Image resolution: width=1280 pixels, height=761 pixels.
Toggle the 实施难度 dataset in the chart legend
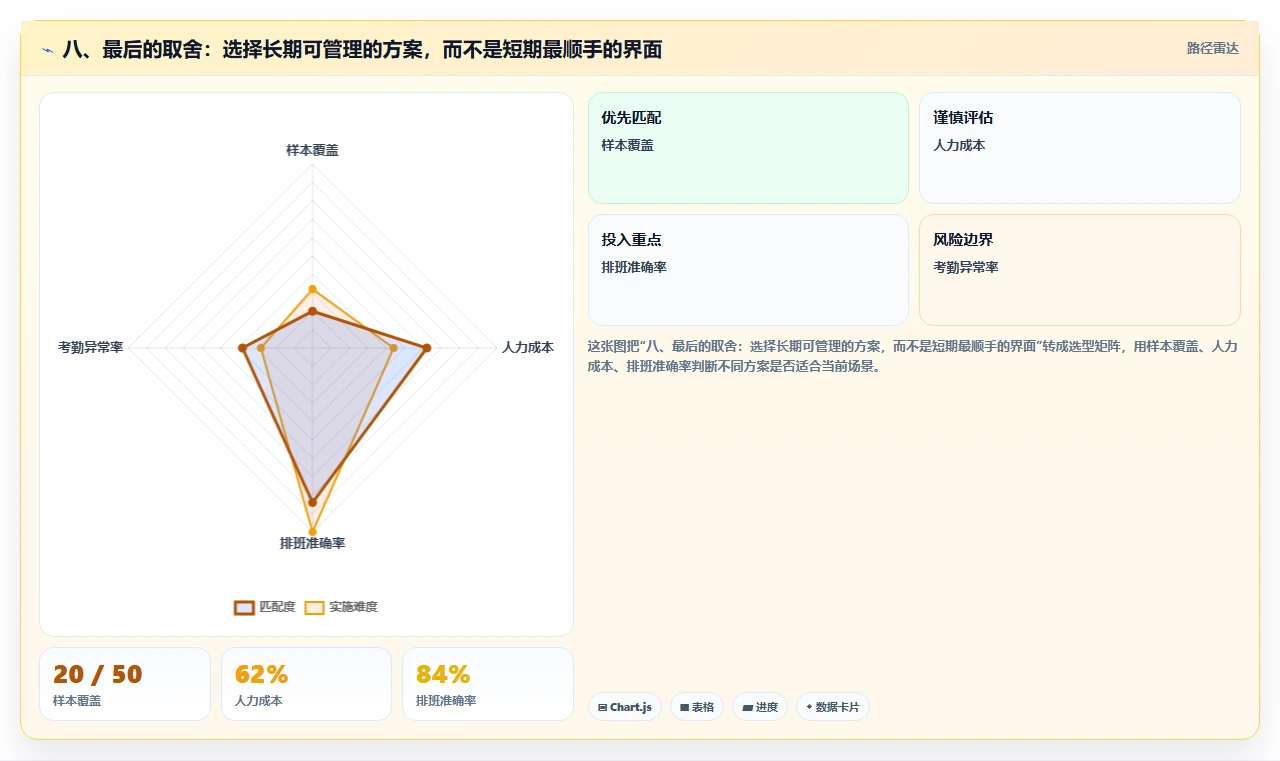tap(341, 607)
